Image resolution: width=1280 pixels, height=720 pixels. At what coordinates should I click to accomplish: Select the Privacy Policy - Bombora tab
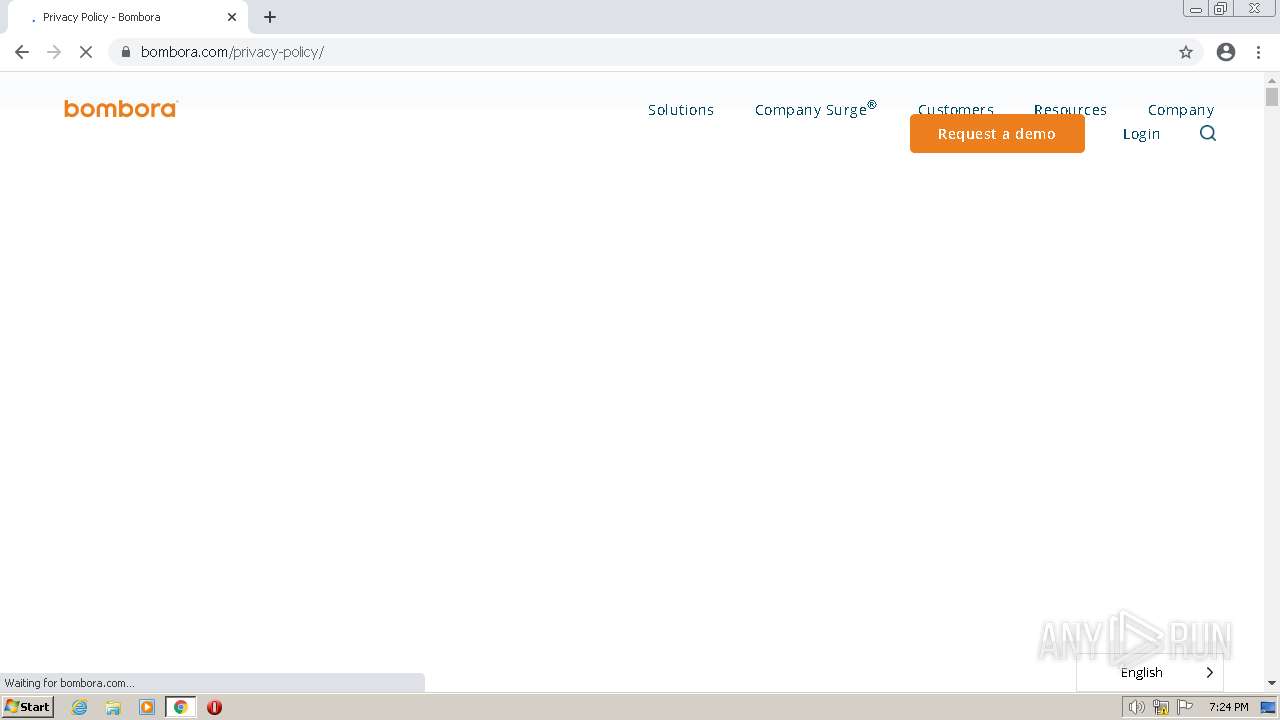(x=127, y=17)
